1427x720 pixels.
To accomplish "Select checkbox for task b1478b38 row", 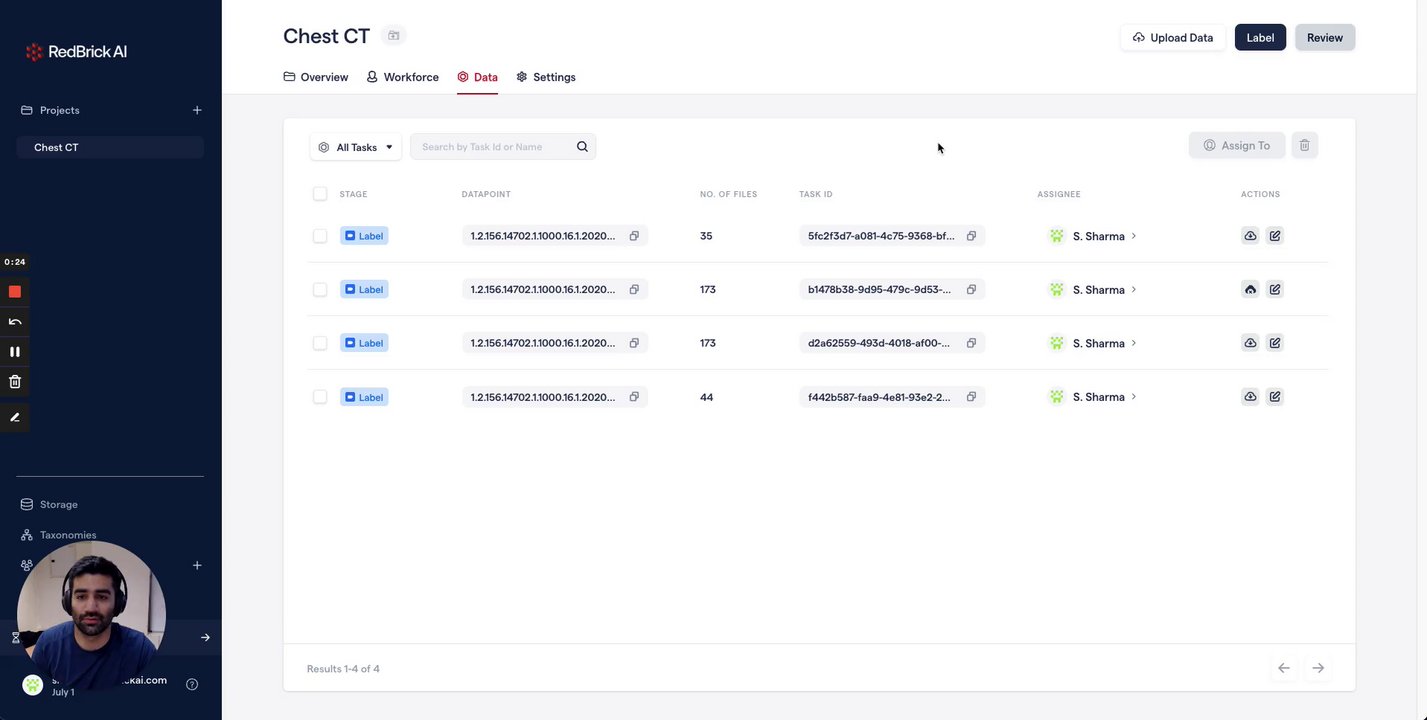I will pyautogui.click(x=320, y=289).
